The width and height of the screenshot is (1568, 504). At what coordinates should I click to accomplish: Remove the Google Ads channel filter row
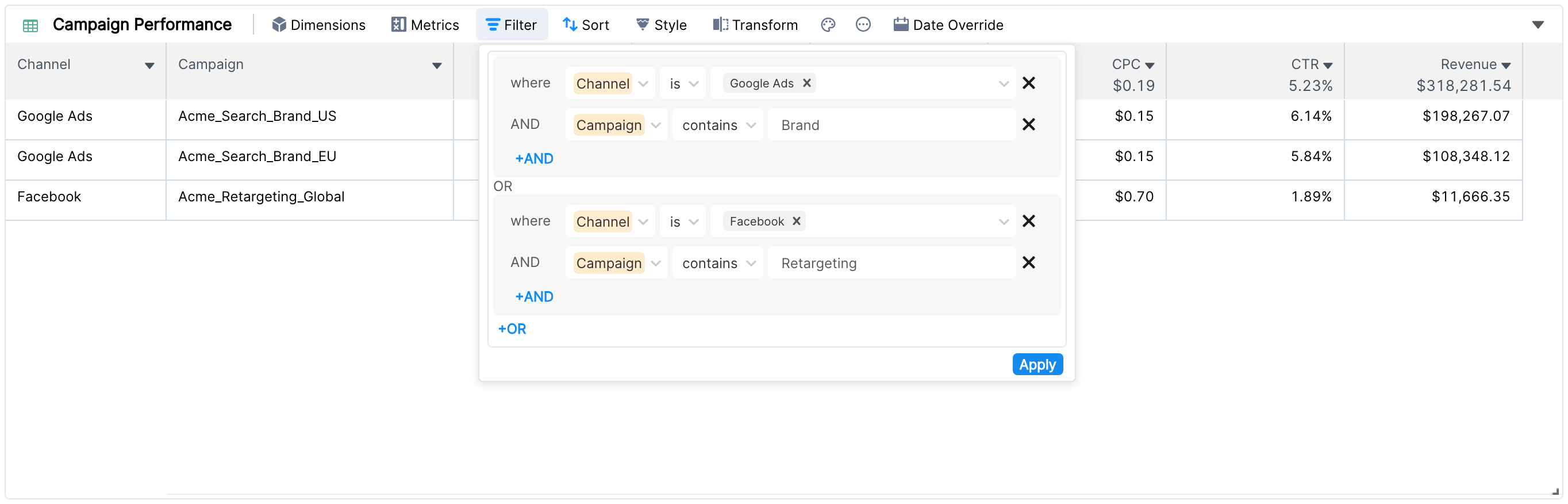(x=1029, y=83)
